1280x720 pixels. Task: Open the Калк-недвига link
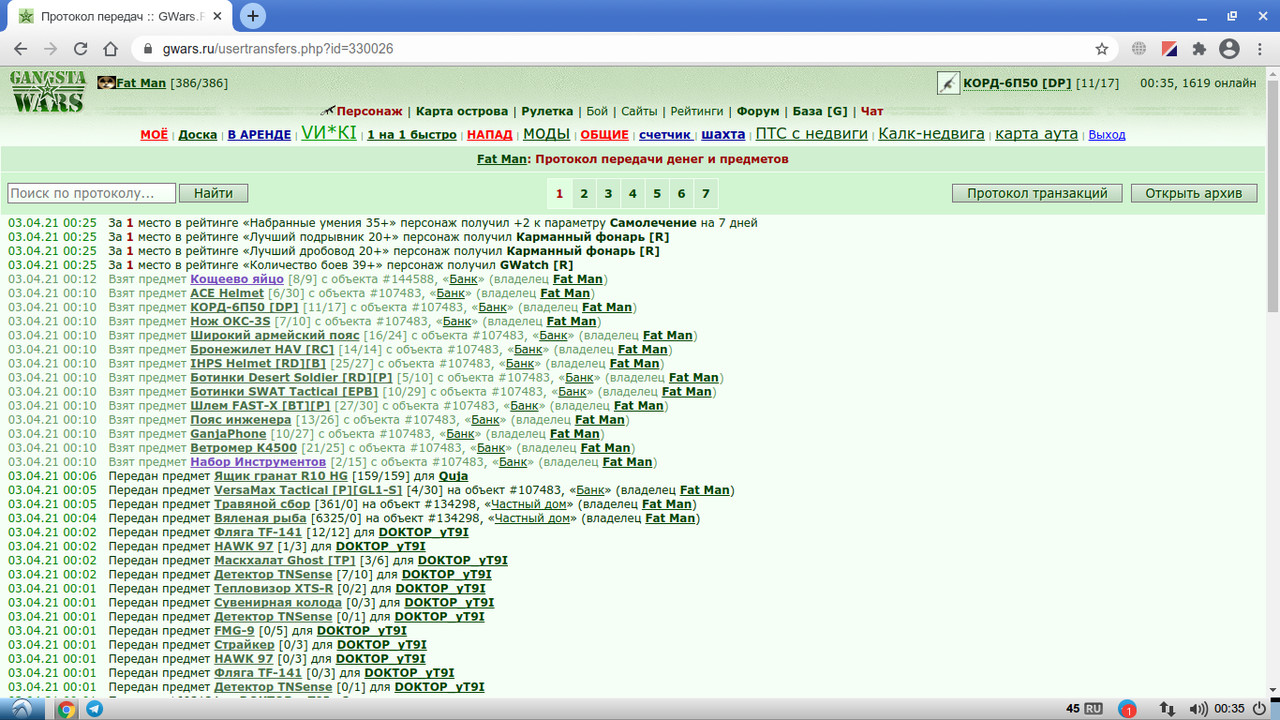pyautogui.click(x=931, y=134)
